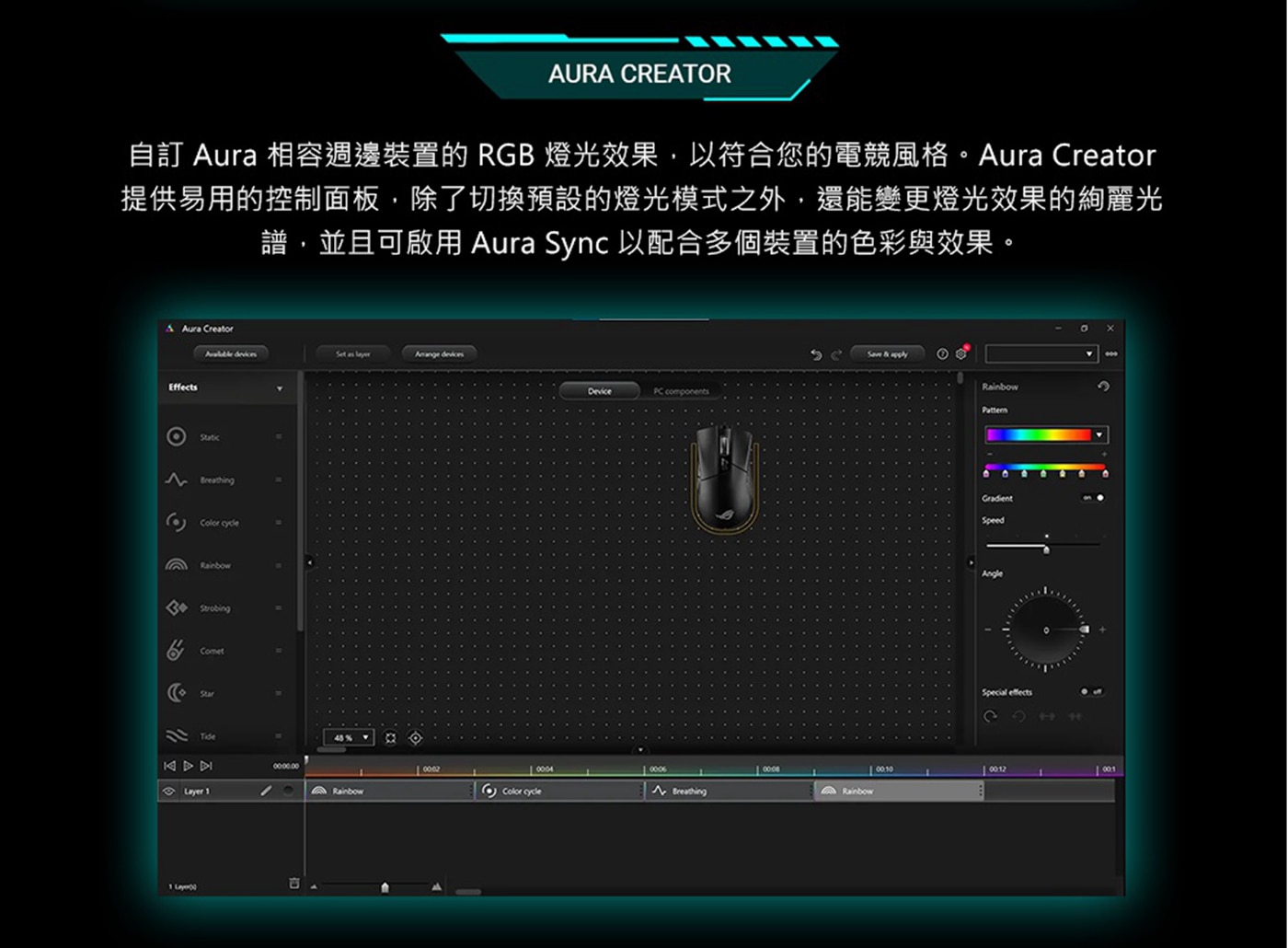Toggle the Layer 1 round dot button
The width and height of the screenshot is (1288, 948).
[288, 791]
